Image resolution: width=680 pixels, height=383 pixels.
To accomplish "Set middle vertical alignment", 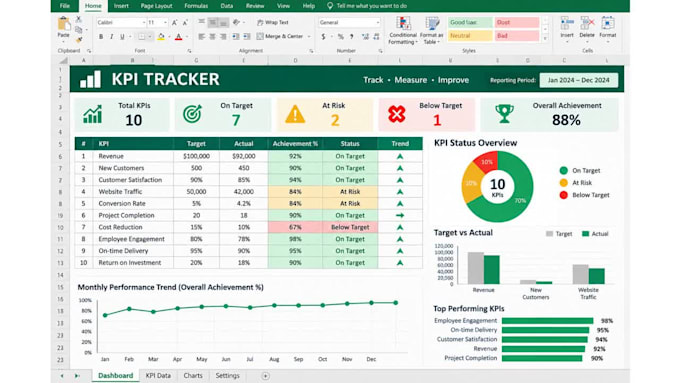I will [212, 23].
